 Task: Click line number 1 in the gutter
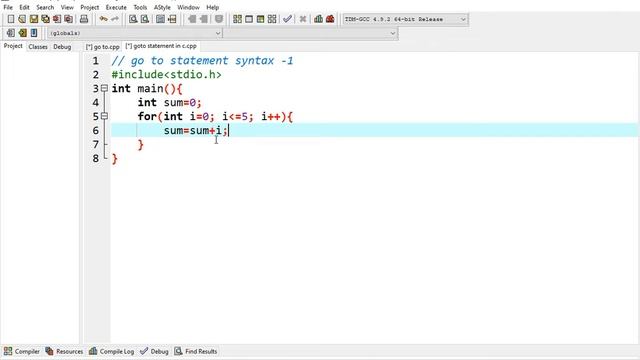tap(96, 61)
